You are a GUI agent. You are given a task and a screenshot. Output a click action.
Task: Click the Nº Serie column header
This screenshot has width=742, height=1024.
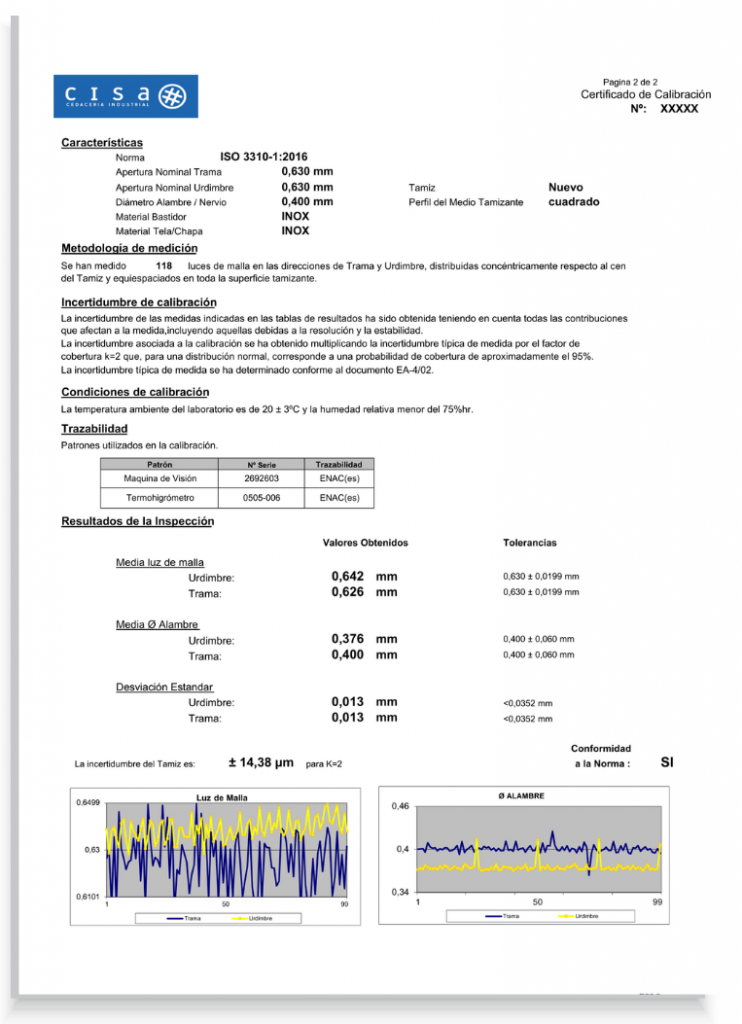(261, 465)
